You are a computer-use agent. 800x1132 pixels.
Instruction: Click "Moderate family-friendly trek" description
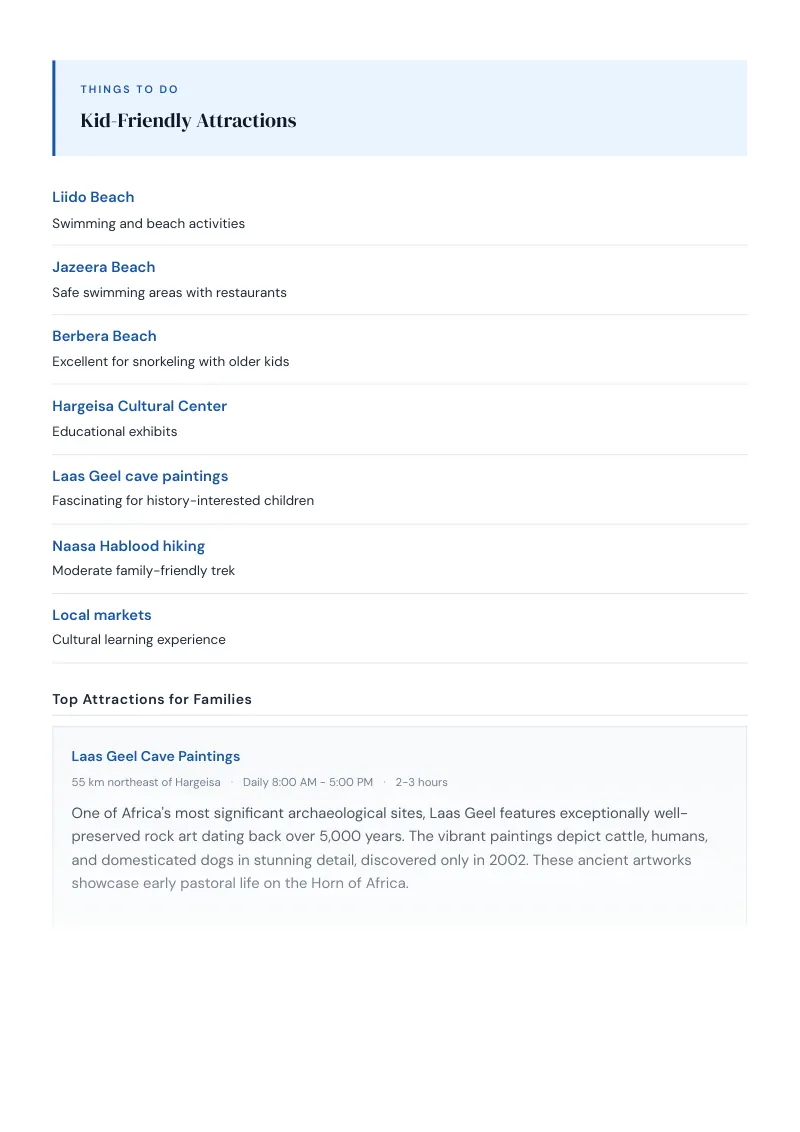143,571
